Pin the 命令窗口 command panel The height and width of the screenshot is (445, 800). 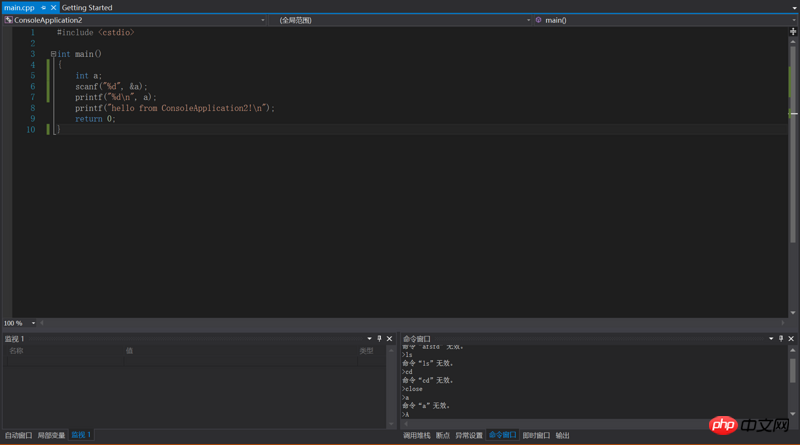pos(782,339)
